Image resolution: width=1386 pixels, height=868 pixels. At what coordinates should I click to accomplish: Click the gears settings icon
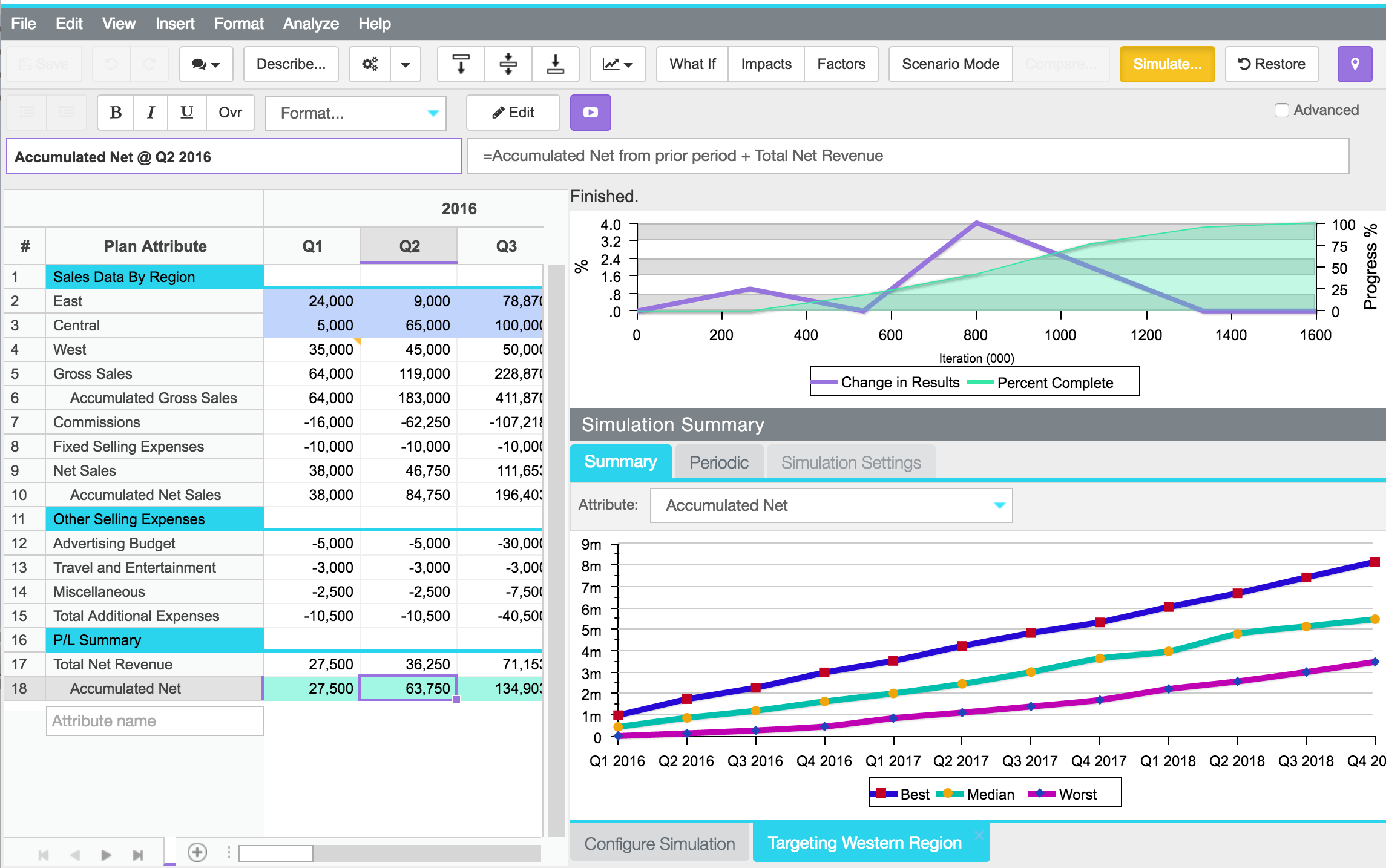click(x=370, y=64)
